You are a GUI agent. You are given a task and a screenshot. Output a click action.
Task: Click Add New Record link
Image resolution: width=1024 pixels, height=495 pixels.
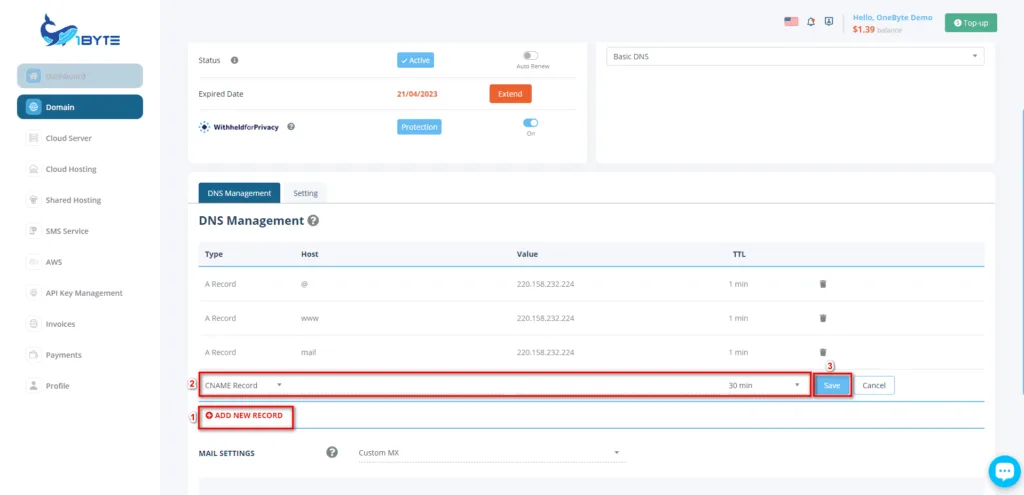(x=245, y=415)
